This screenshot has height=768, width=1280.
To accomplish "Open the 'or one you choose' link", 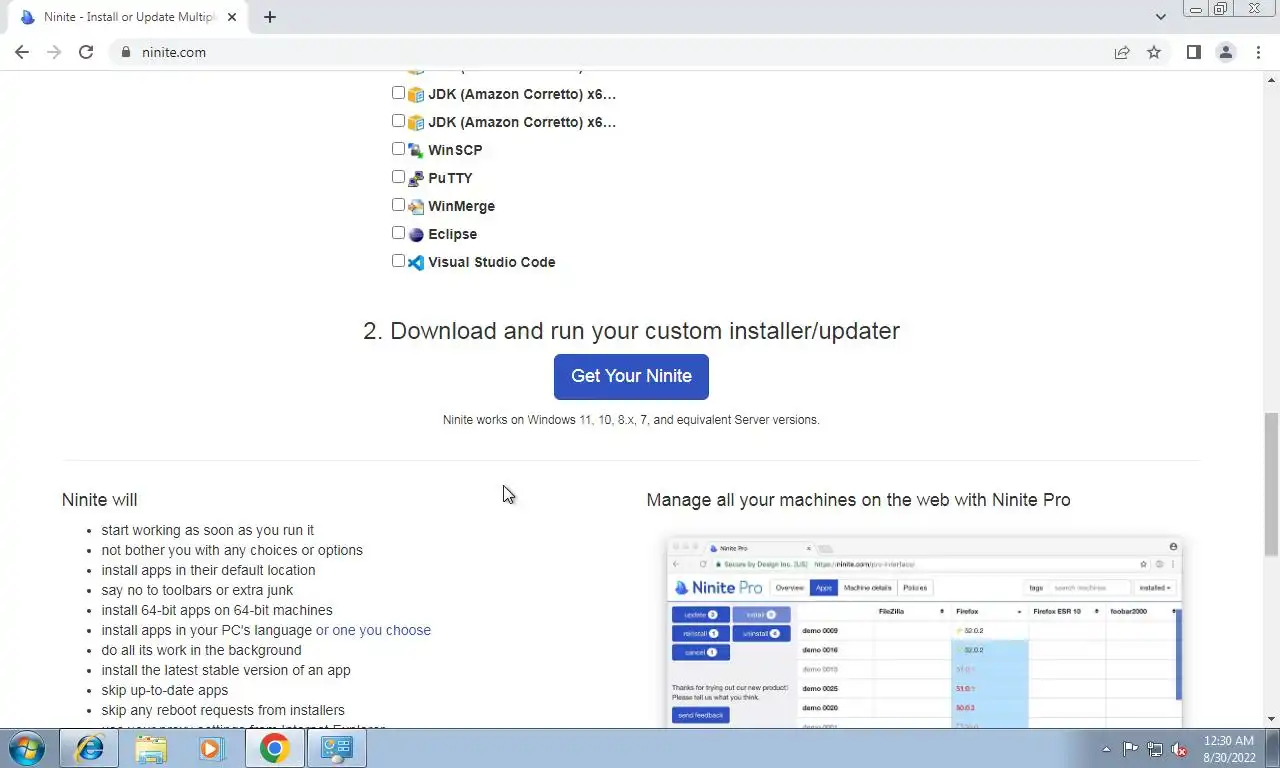I will click(373, 630).
